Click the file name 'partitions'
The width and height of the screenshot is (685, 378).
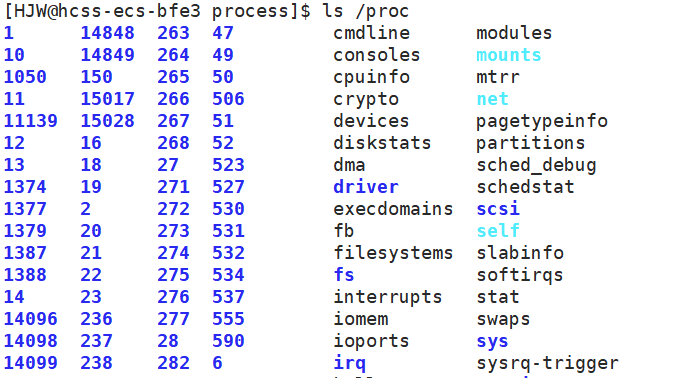(531, 143)
